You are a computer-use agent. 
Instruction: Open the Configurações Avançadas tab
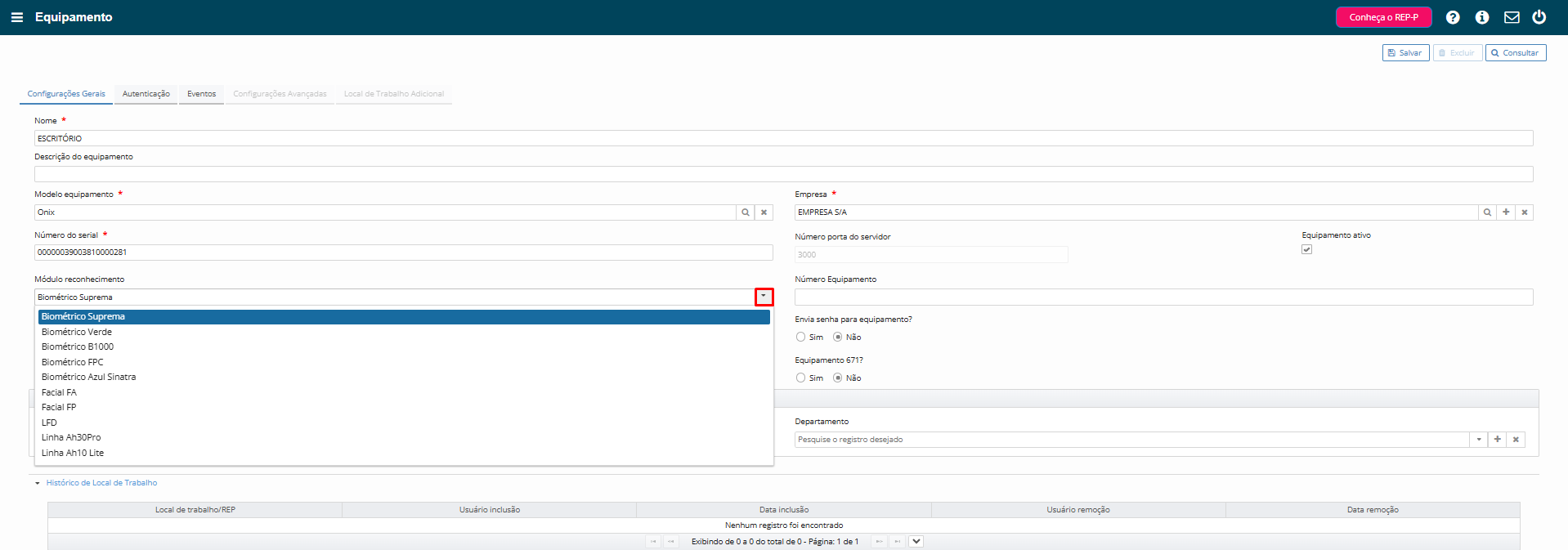(280, 94)
